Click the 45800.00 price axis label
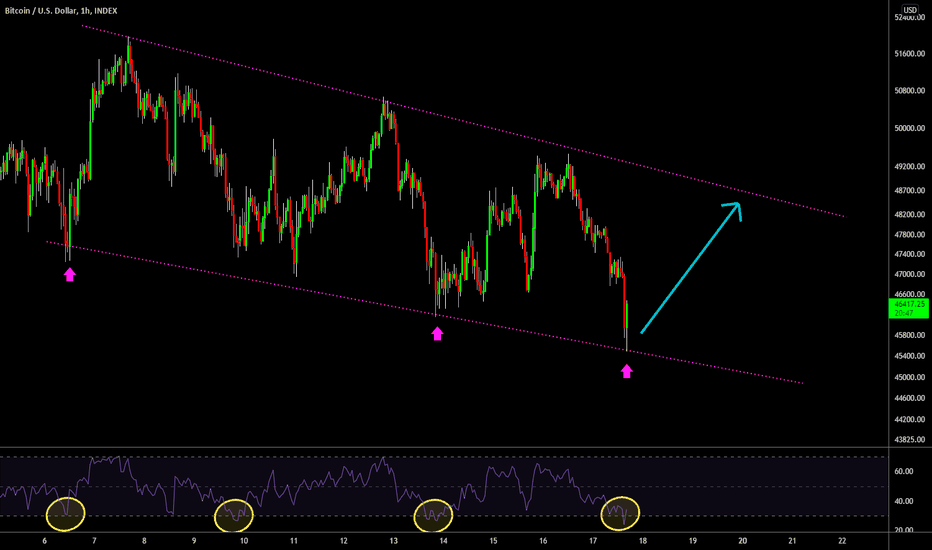This screenshot has height=550, width=932. 909,335
